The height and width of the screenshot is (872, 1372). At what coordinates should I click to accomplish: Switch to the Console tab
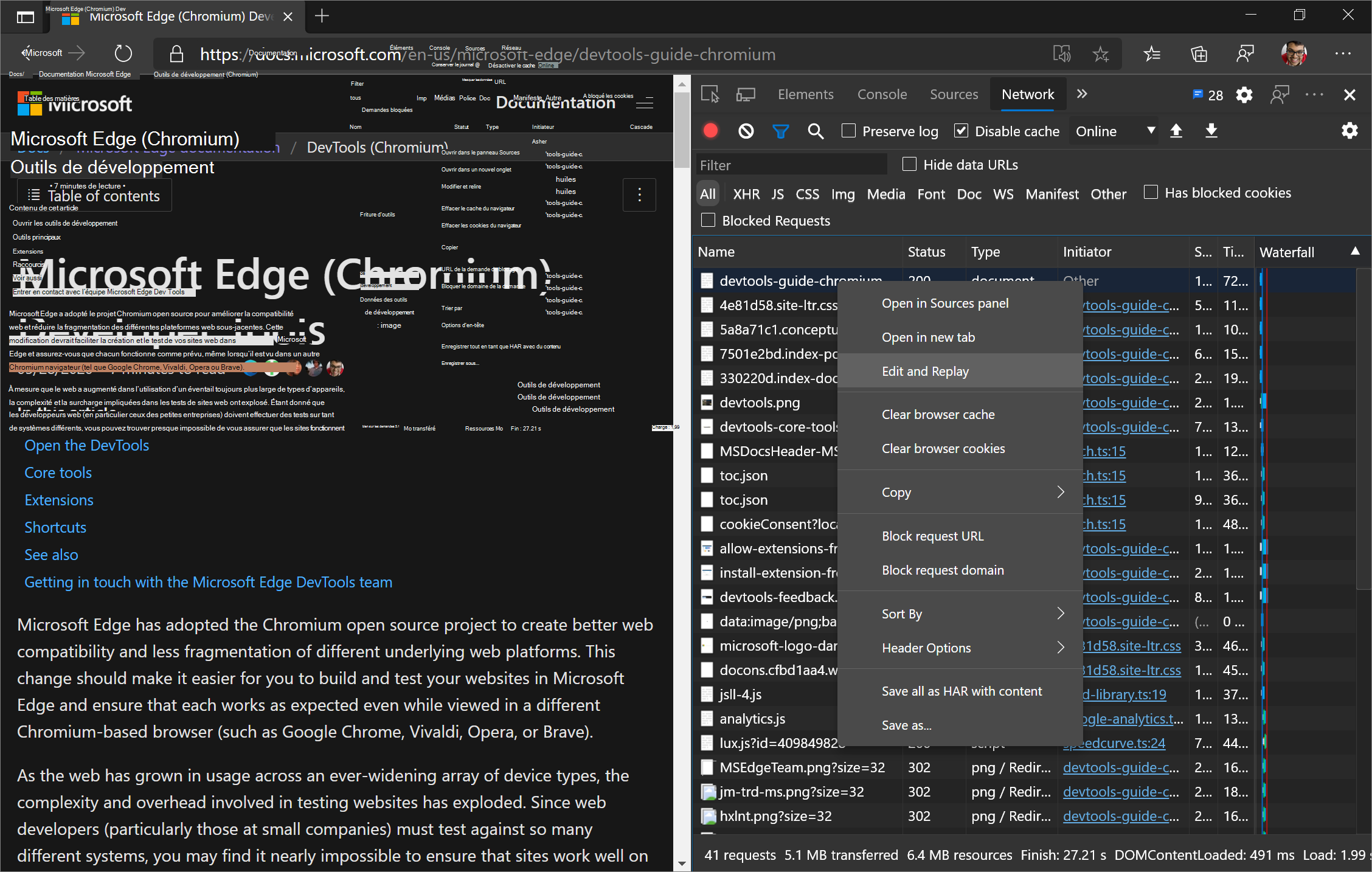[x=882, y=94]
